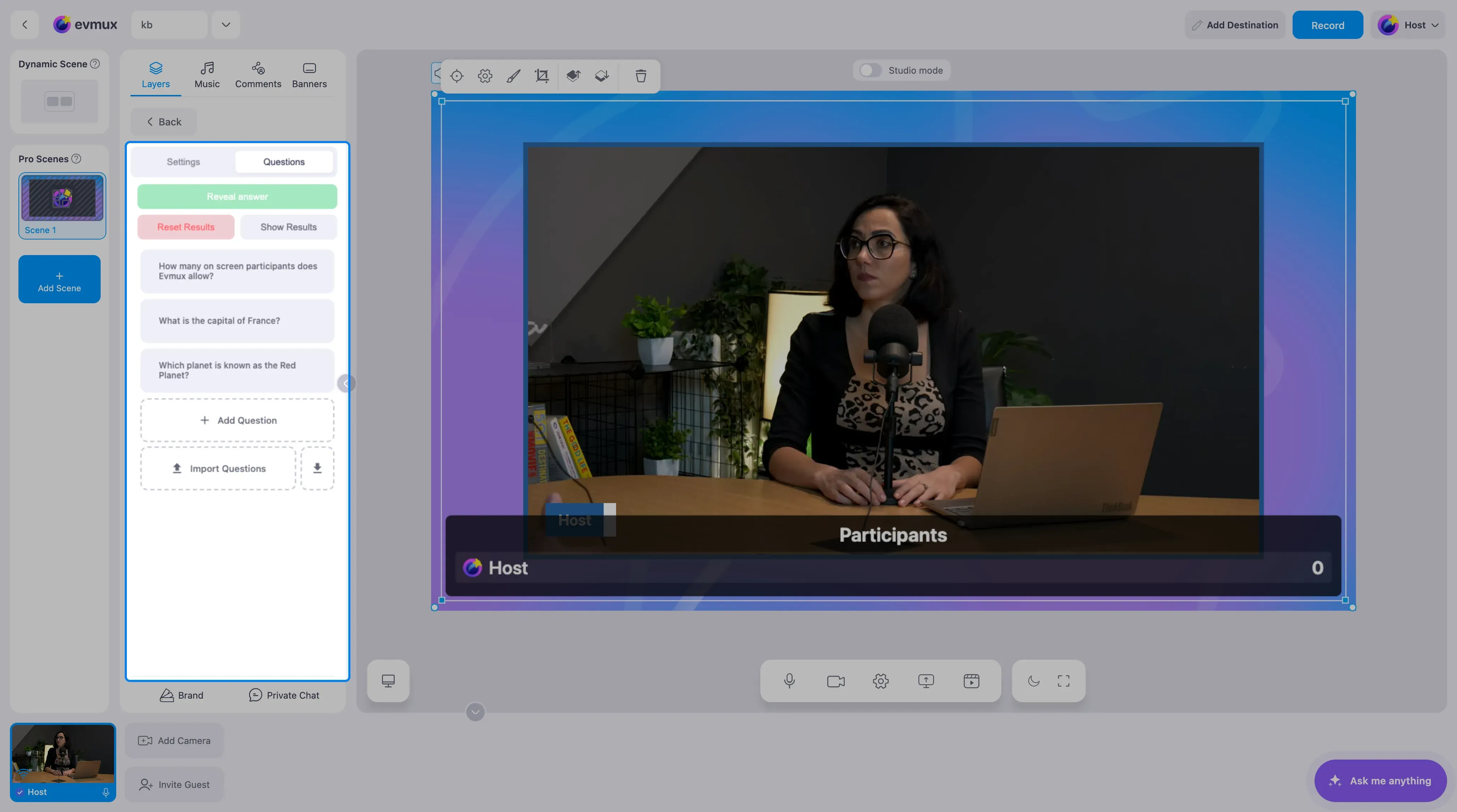Mute microphone in bottom control bar
1457x812 pixels.
789,681
